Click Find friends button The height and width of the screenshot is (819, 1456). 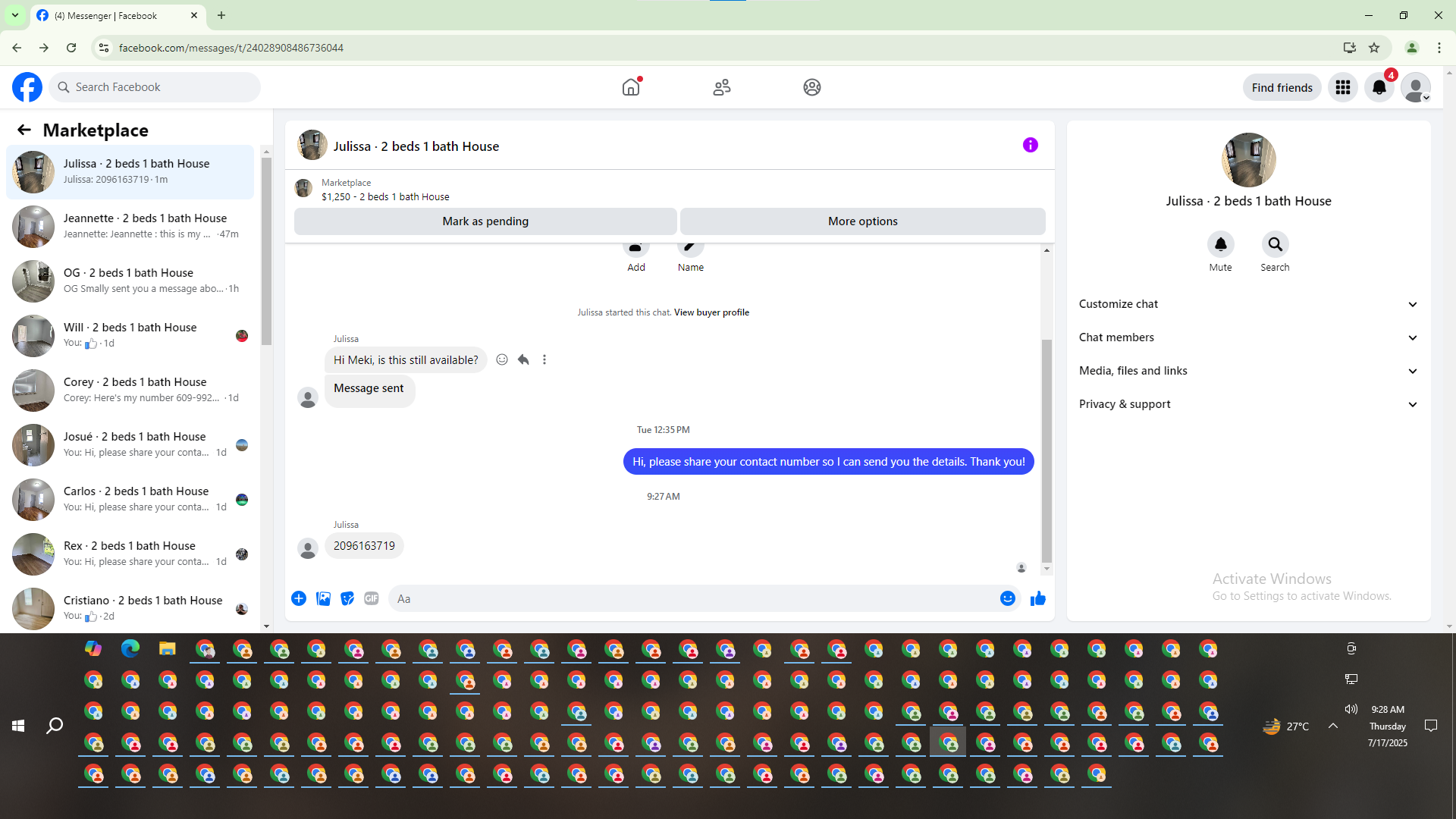tap(1282, 87)
